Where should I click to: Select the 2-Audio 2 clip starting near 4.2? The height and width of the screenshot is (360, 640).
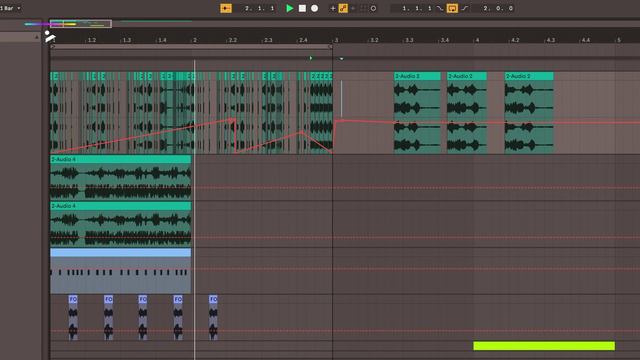click(529, 76)
